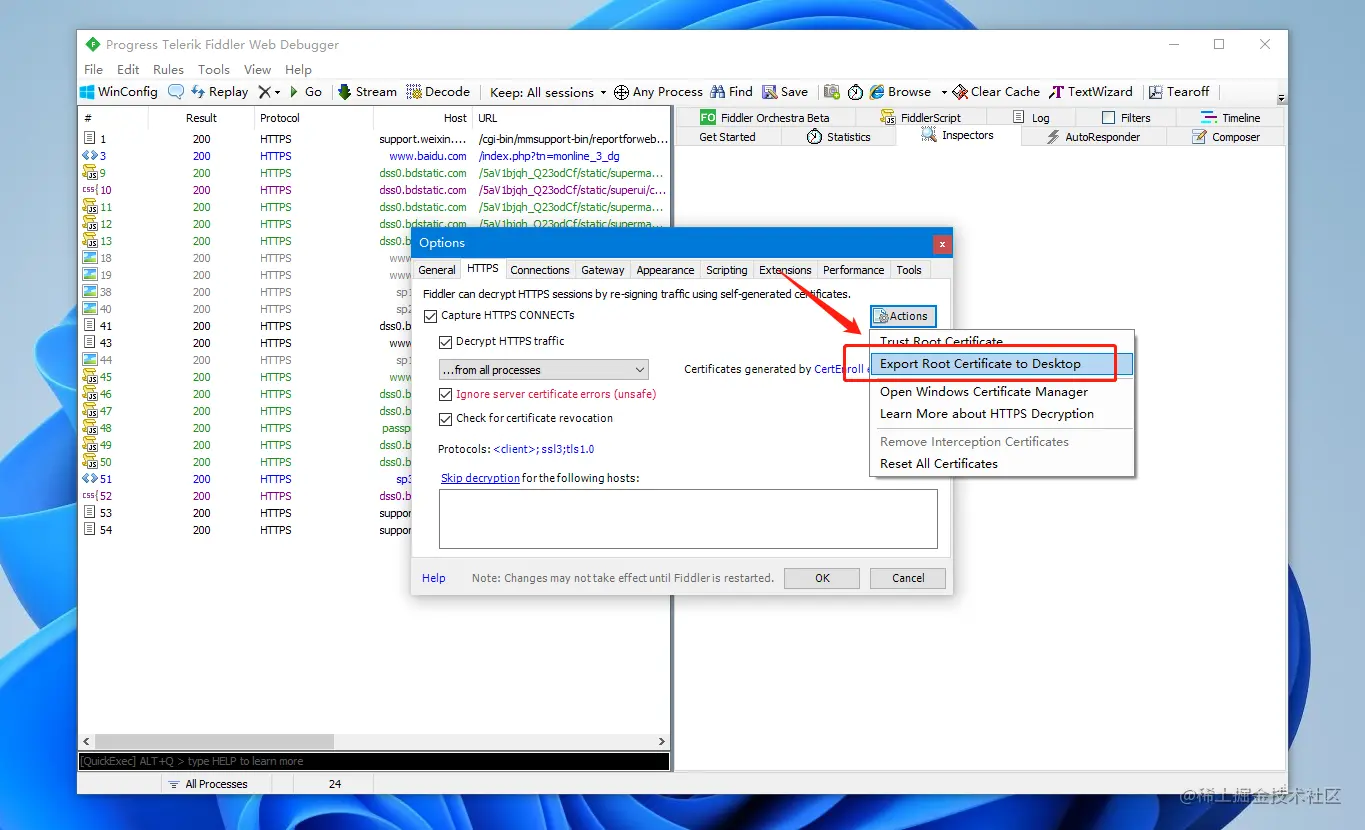The image size is (1365, 830).
Task: Confirm Options with OK button
Action: click(822, 578)
